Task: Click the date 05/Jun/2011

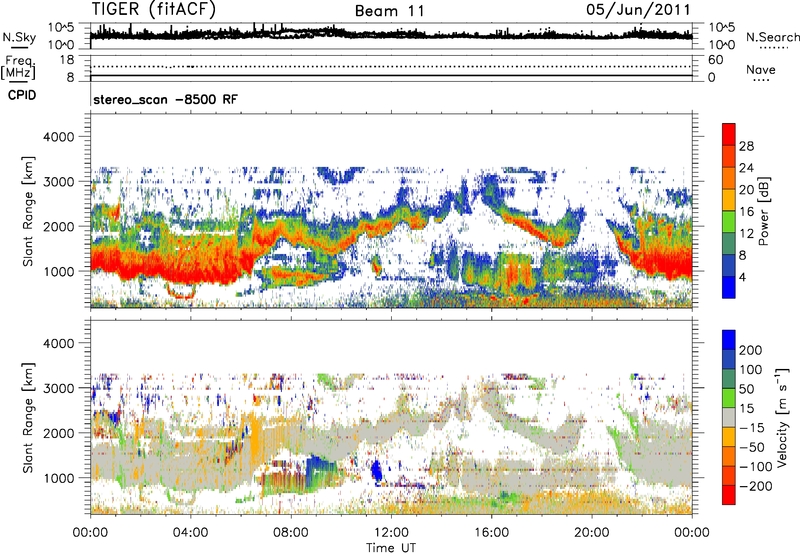Action: (638, 9)
